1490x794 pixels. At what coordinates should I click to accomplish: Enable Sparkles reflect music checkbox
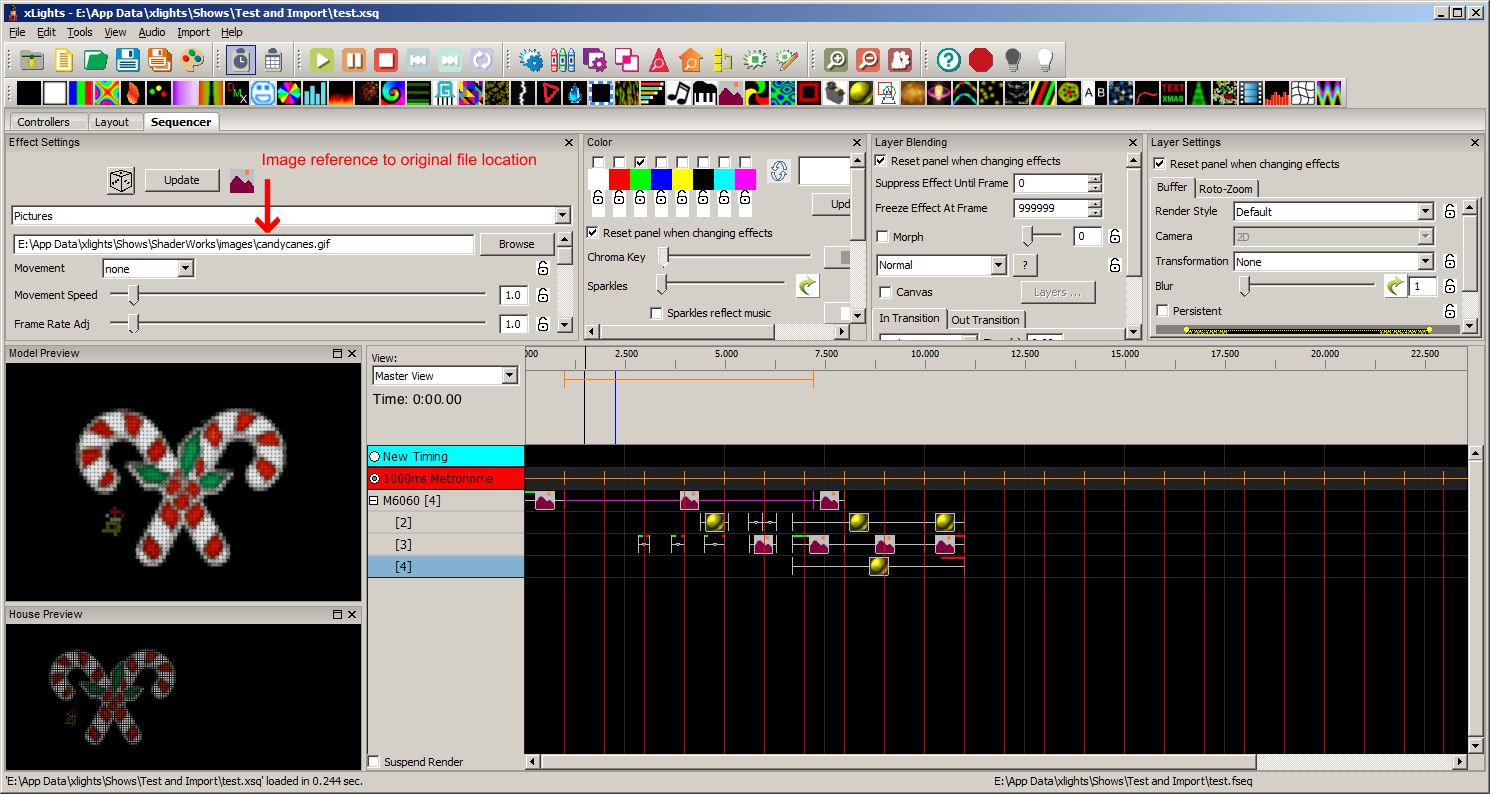coord(657,313)
